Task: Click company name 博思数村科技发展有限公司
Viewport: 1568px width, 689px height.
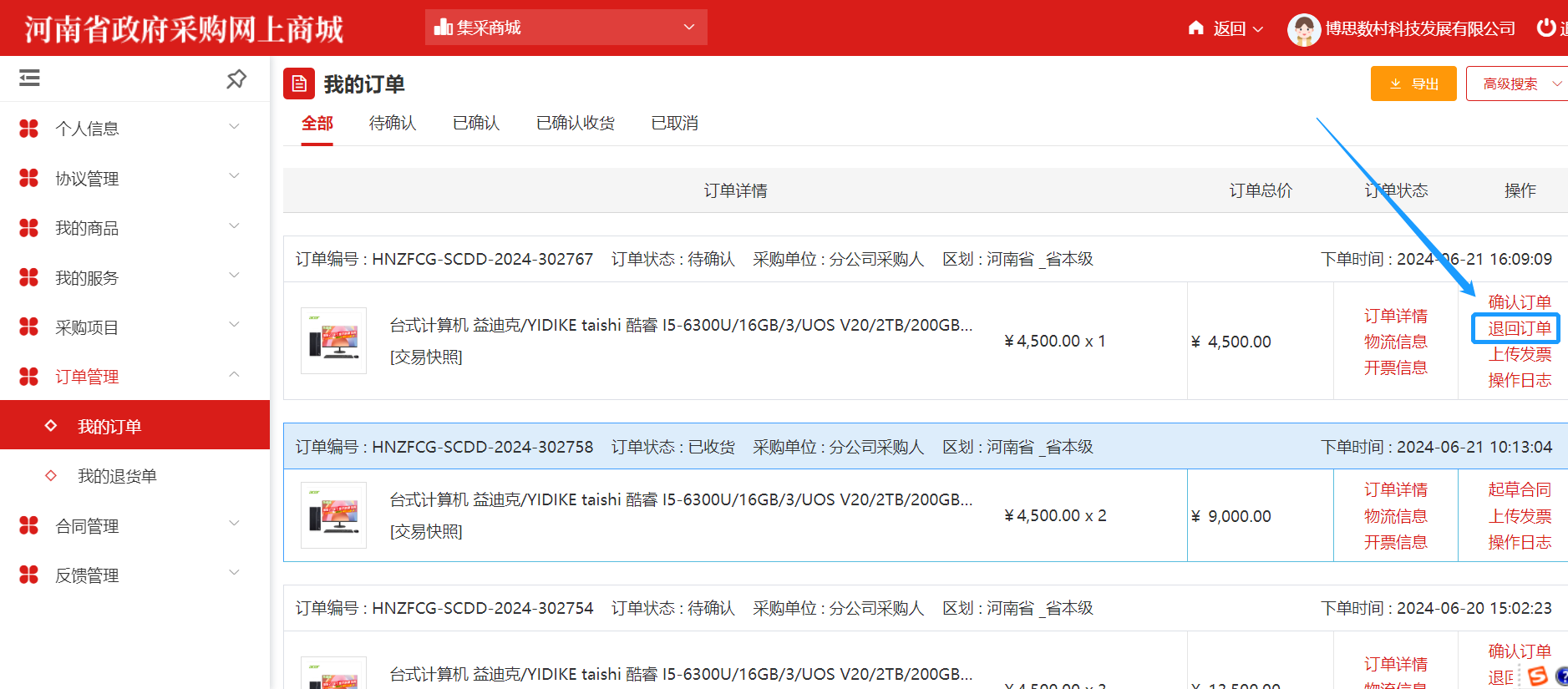Action: pyautogui.click(x=1420, y=28)
